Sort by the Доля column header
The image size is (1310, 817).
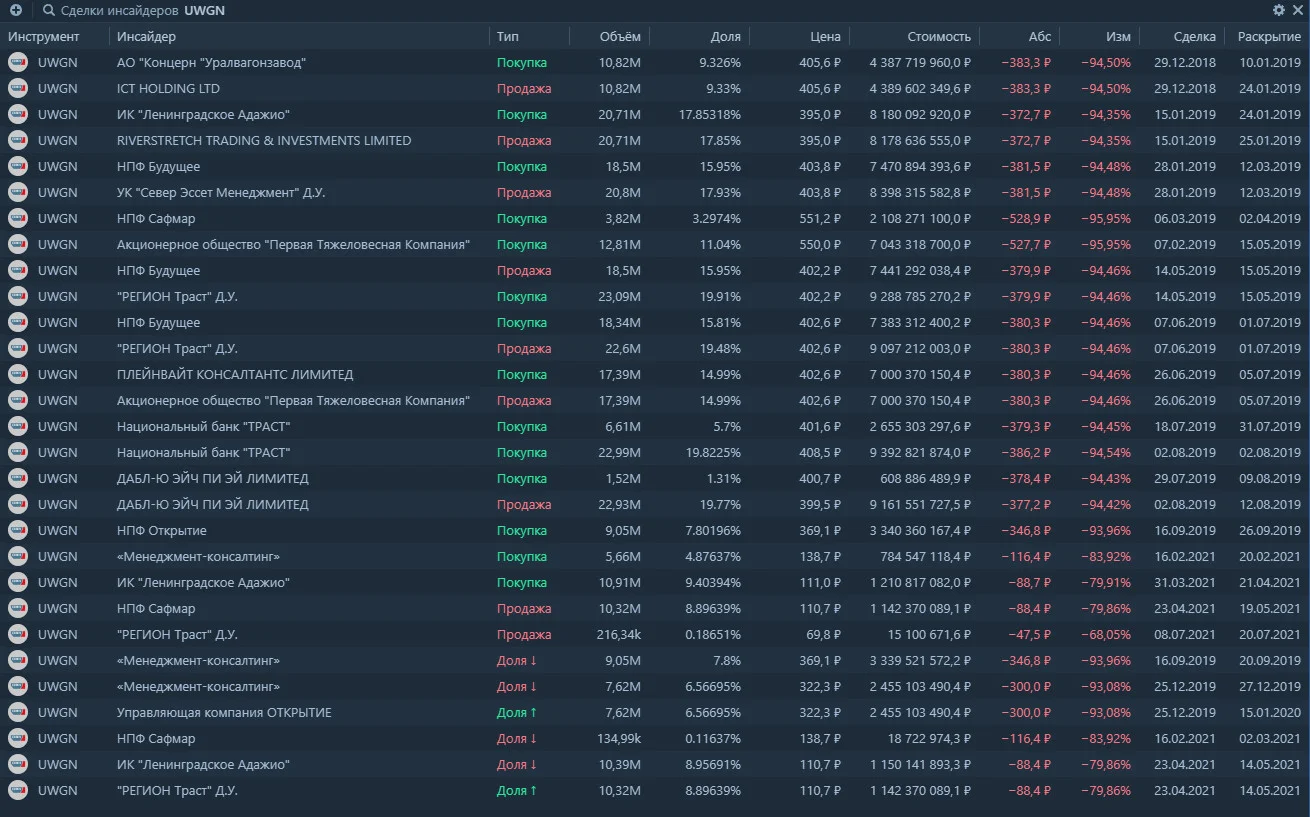[x=726, y=37]
